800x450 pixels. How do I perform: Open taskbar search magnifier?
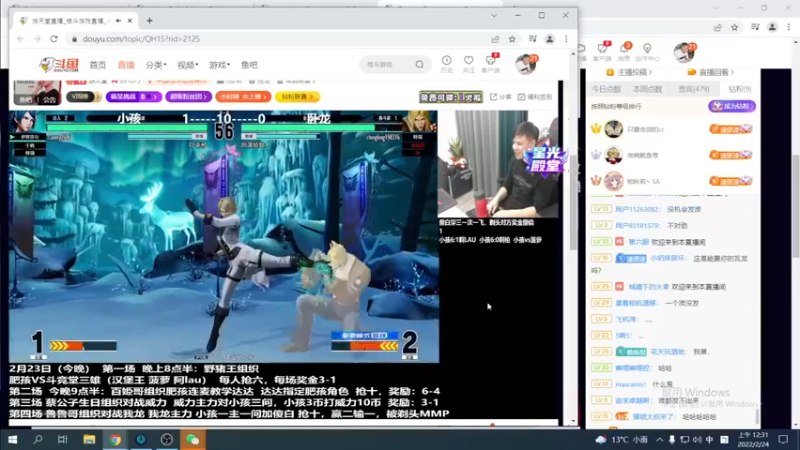click(x=38, y=439)
